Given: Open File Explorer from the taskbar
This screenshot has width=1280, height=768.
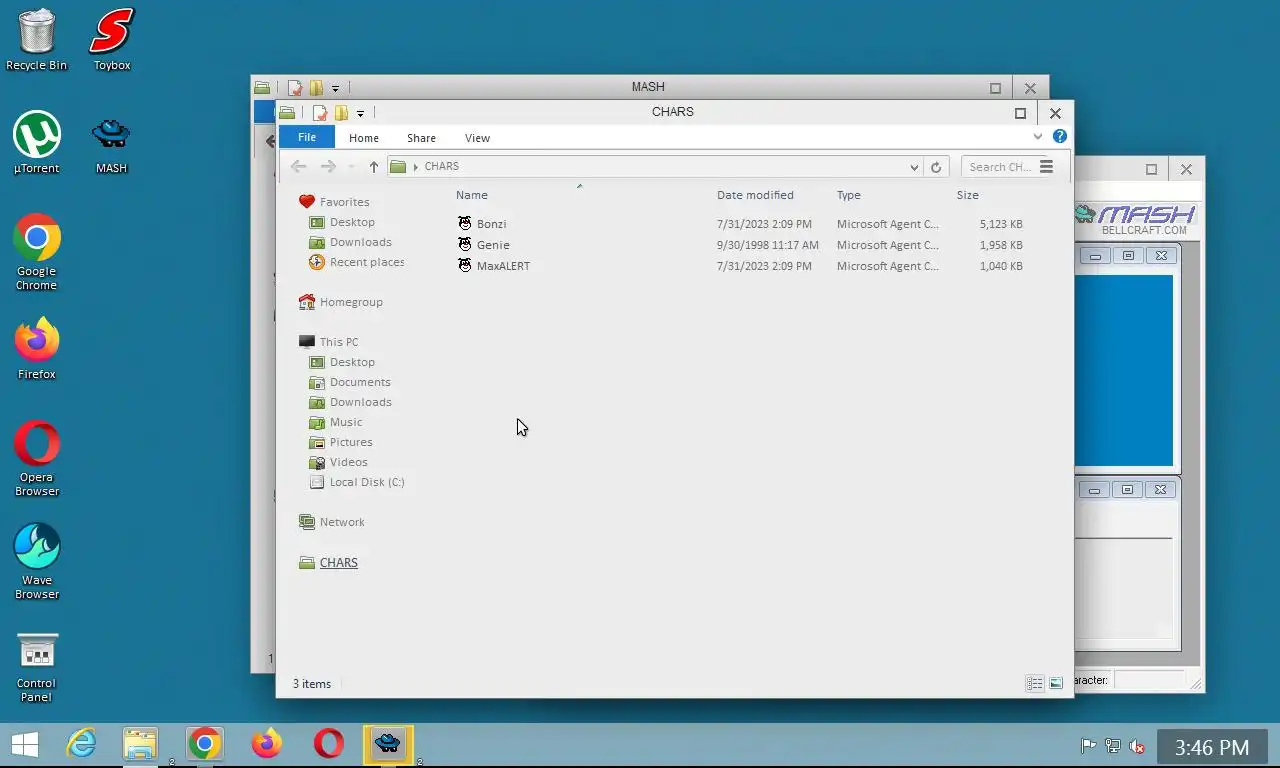Looking at the screenshot, I should [x=141, y=744].
